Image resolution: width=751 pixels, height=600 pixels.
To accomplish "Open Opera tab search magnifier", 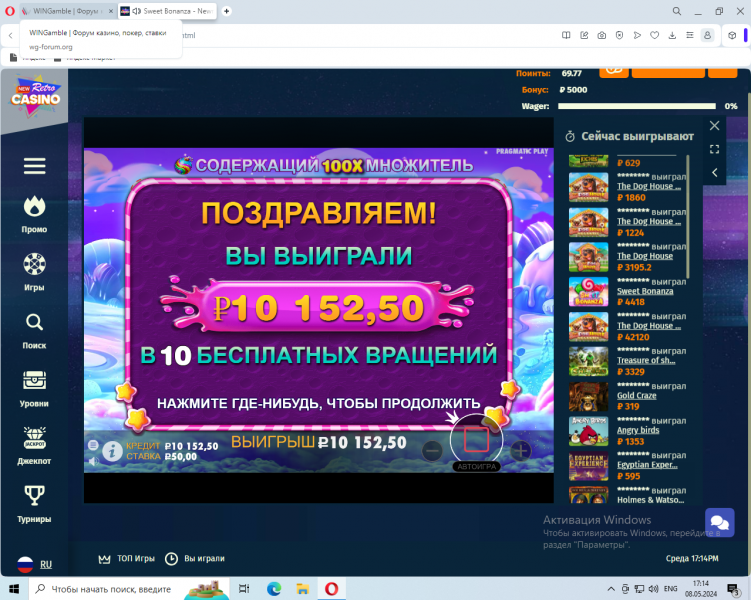I will click(x=677, y=11).
